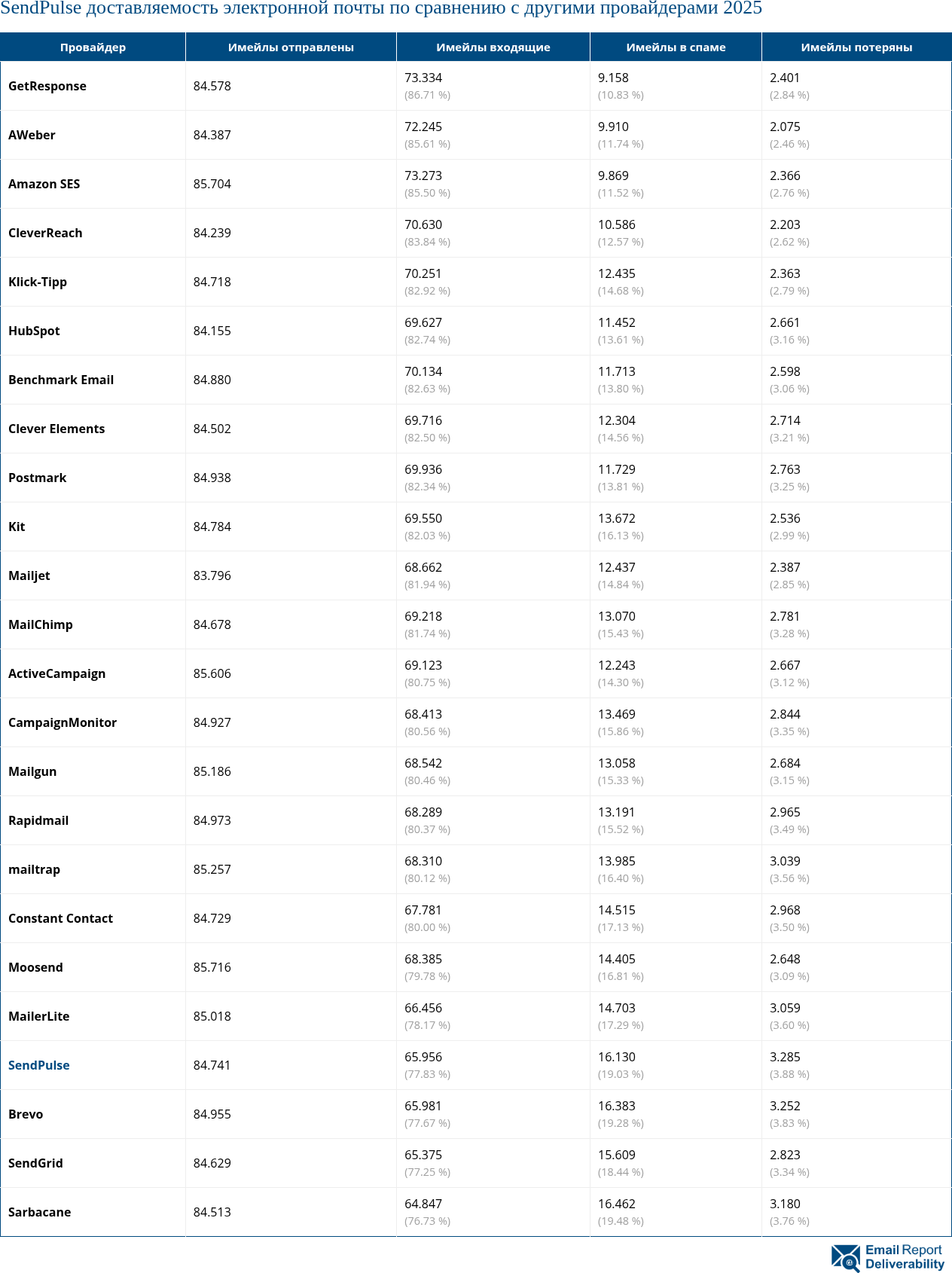The image size is (952, 1273).
Task: Click the Brevo provider name
Action: (26, 1114)
